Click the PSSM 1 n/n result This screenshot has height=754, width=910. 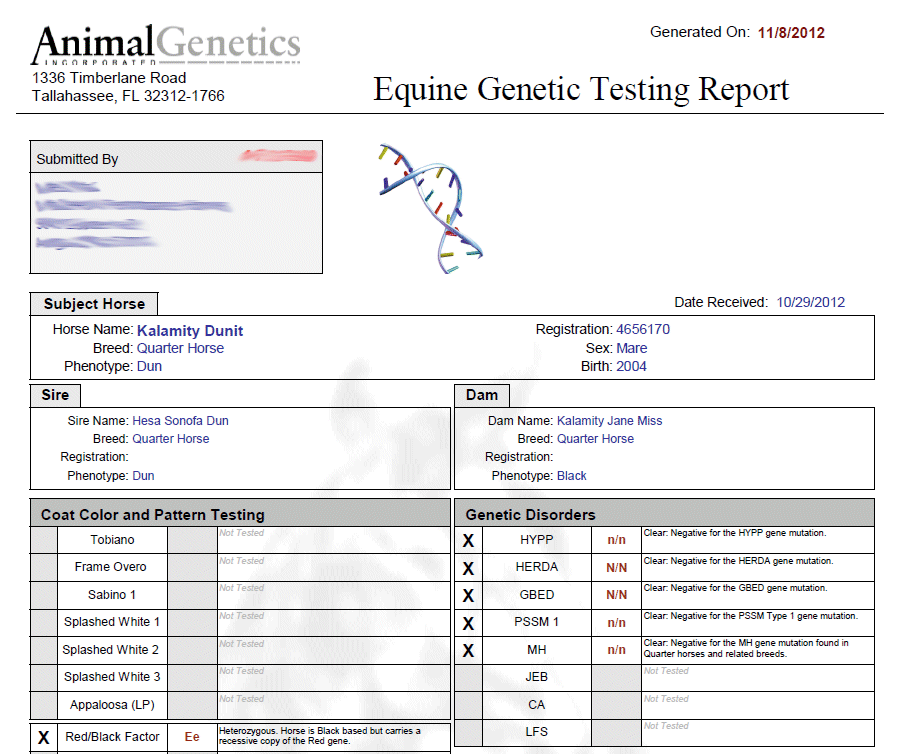click(616, 623)
